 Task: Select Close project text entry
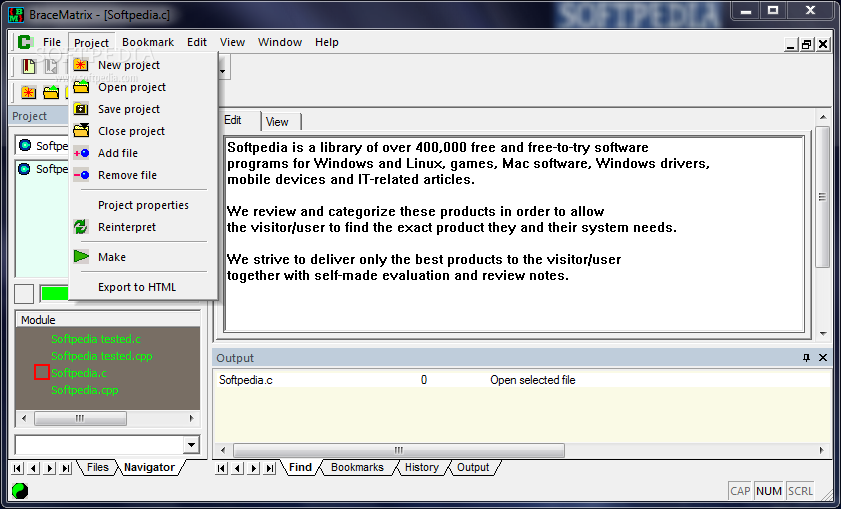coord(131,131)
